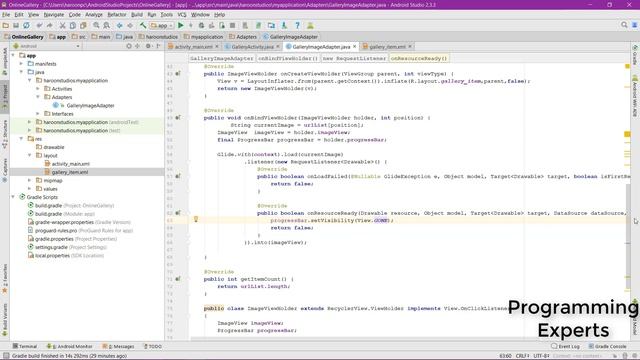Open the Event Log
Image resolution: width=640 pixels, height=360 pixels.
[x=565, y=346]
